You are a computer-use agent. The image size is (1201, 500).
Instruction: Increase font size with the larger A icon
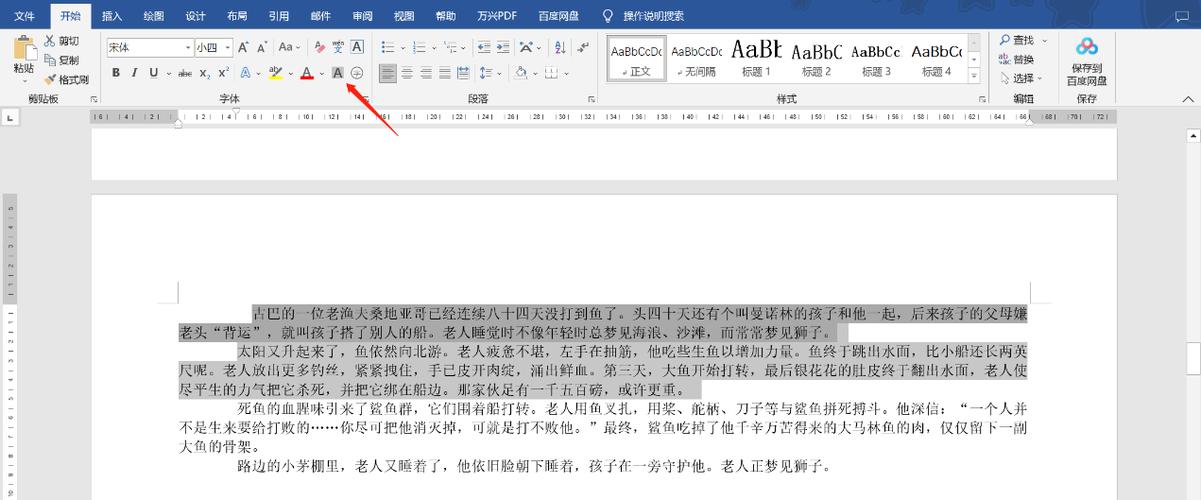[x=243, y=47]
